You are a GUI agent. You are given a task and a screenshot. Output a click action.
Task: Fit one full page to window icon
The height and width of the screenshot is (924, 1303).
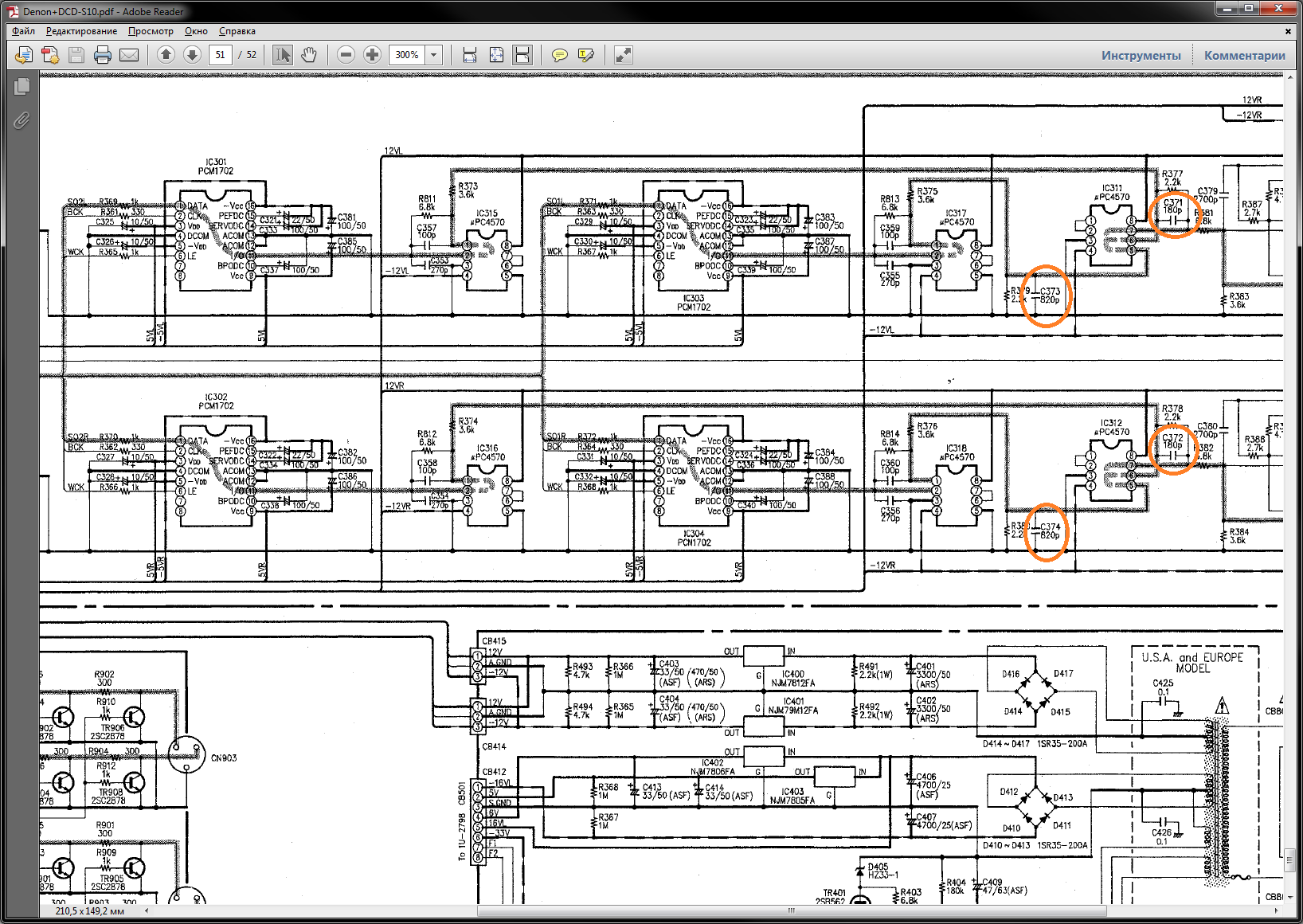496,54
